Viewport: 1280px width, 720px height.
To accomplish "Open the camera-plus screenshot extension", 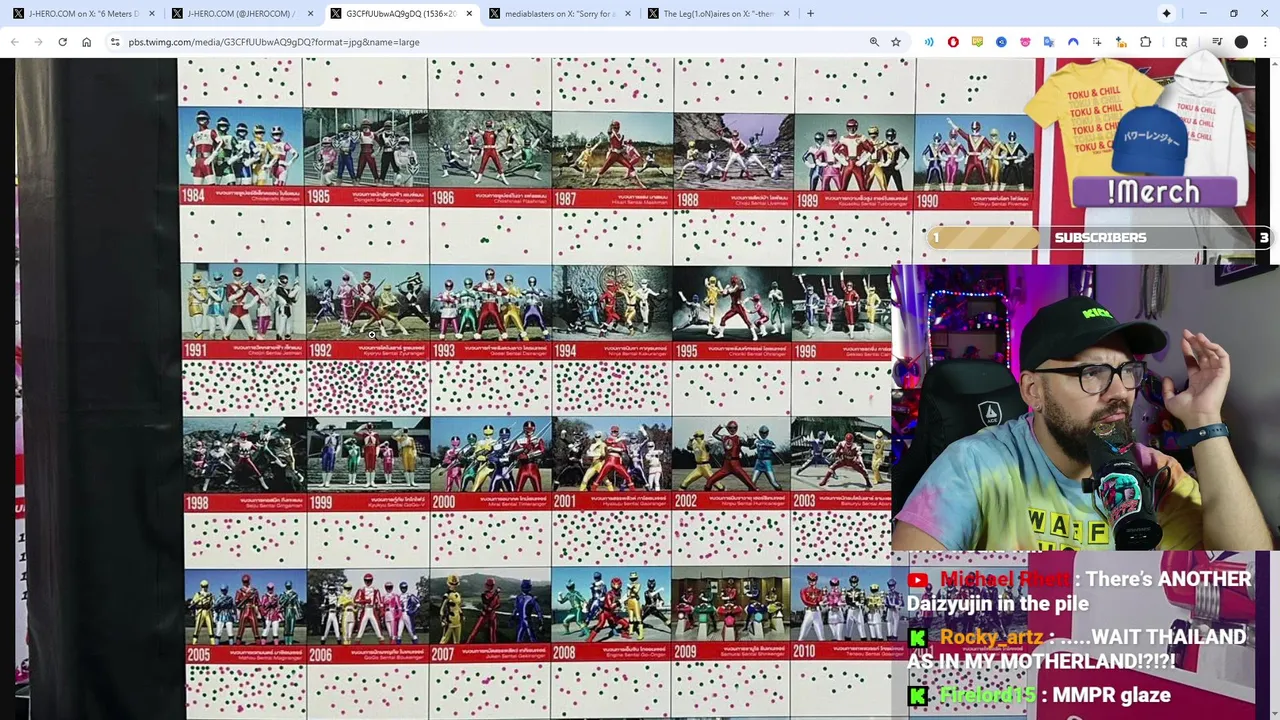I will [1121, 42].
